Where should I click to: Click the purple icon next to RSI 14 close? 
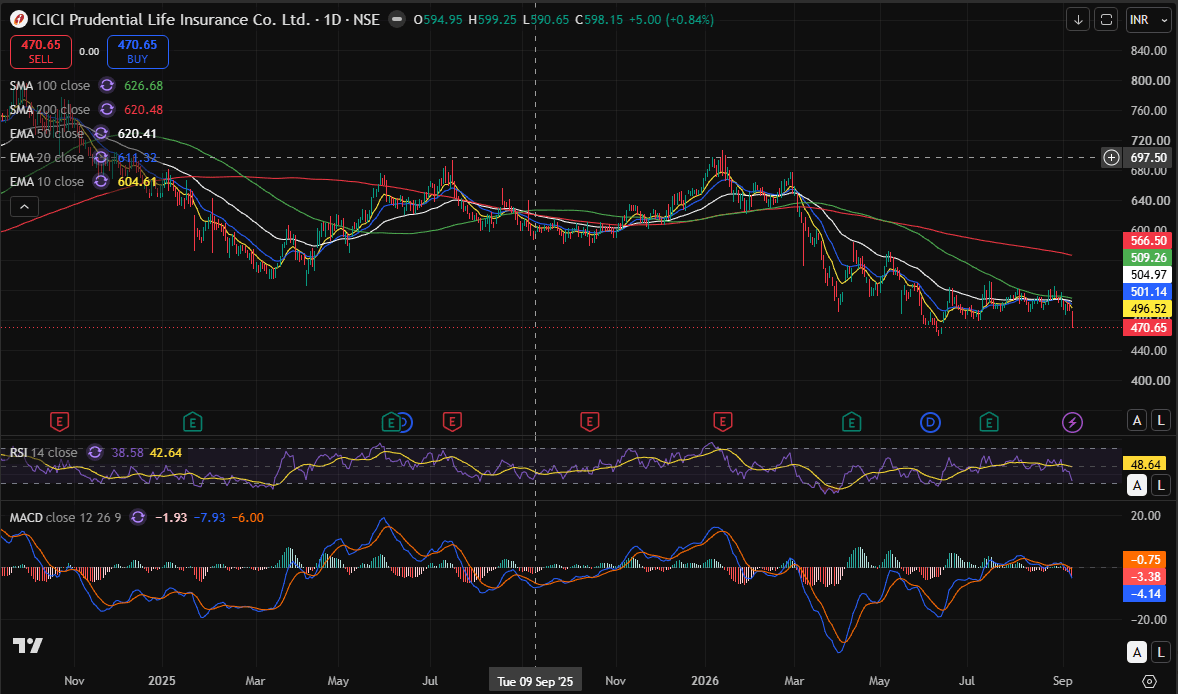(95, 452)
